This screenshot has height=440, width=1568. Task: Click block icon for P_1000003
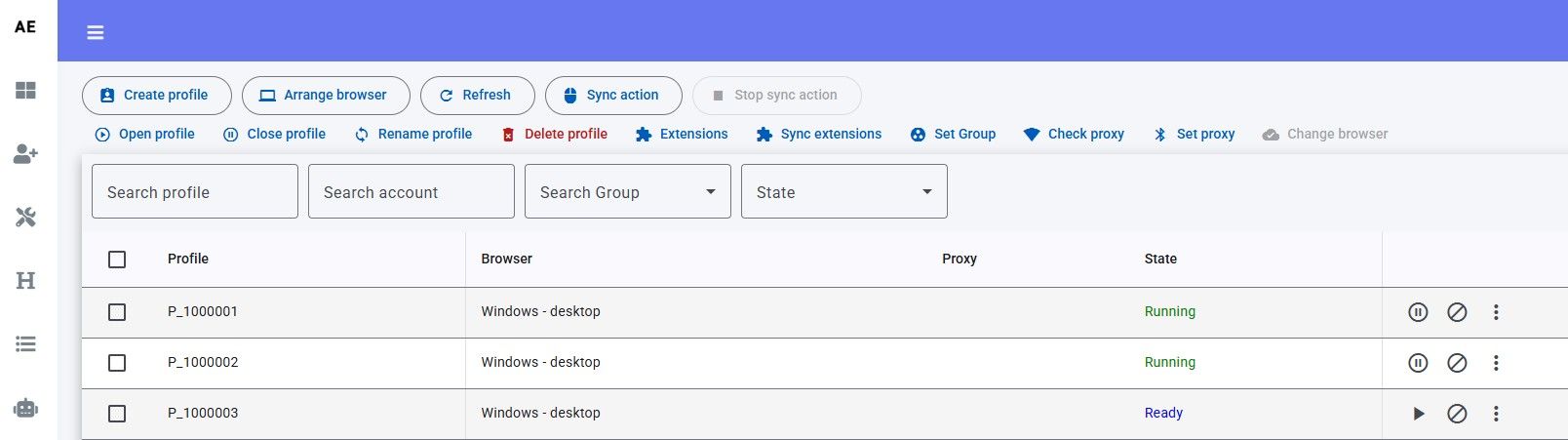(1457, 414)
